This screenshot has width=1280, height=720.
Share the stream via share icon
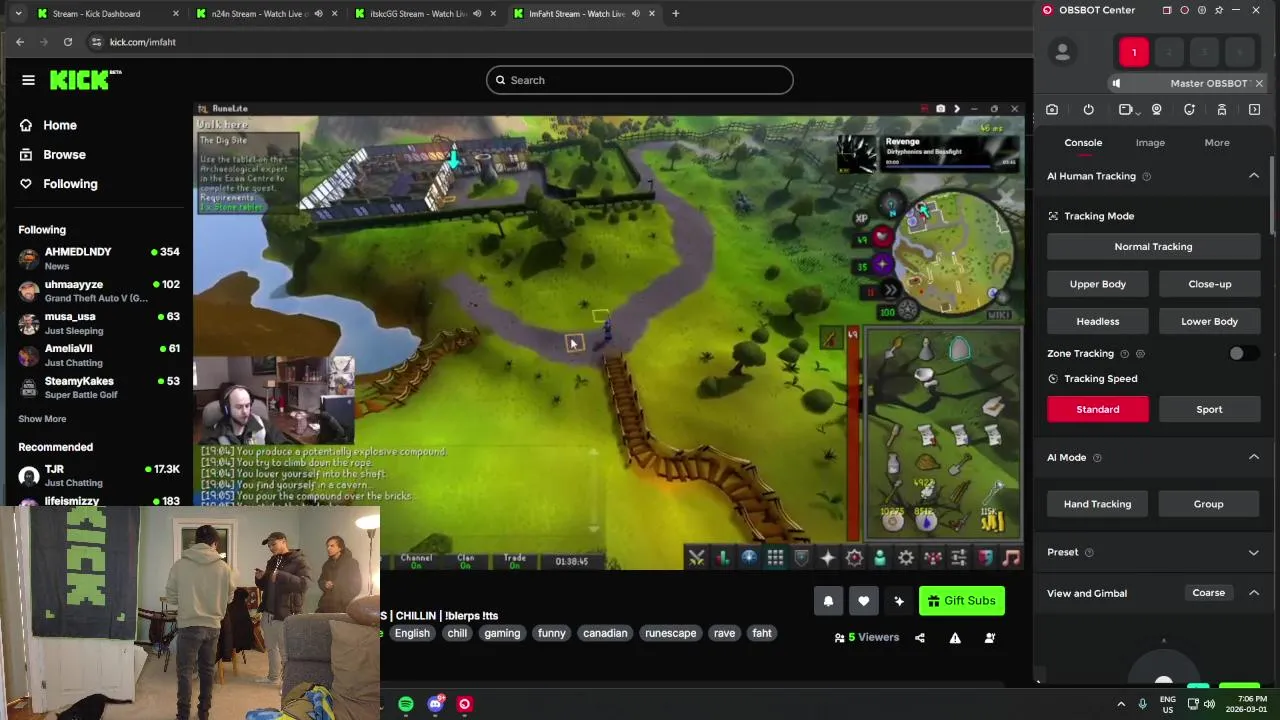[x=920, y=638]
